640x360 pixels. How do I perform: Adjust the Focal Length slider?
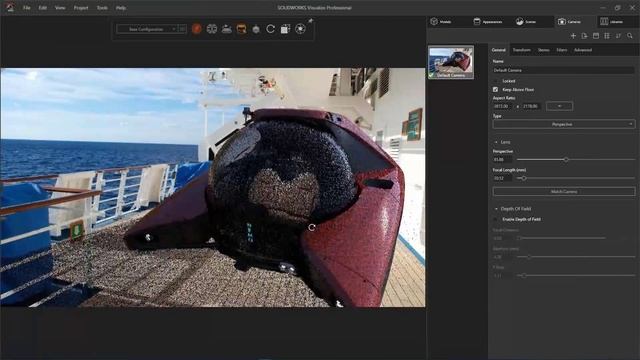coord(524,178)
